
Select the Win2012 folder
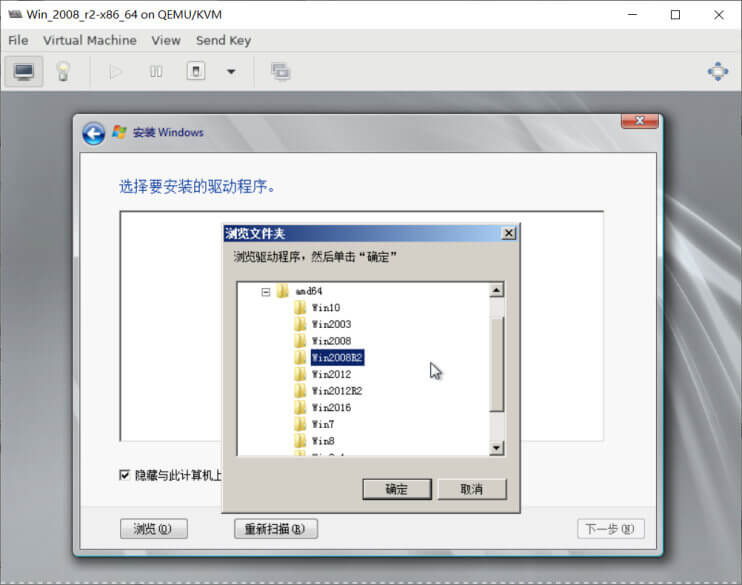(331, 374)
